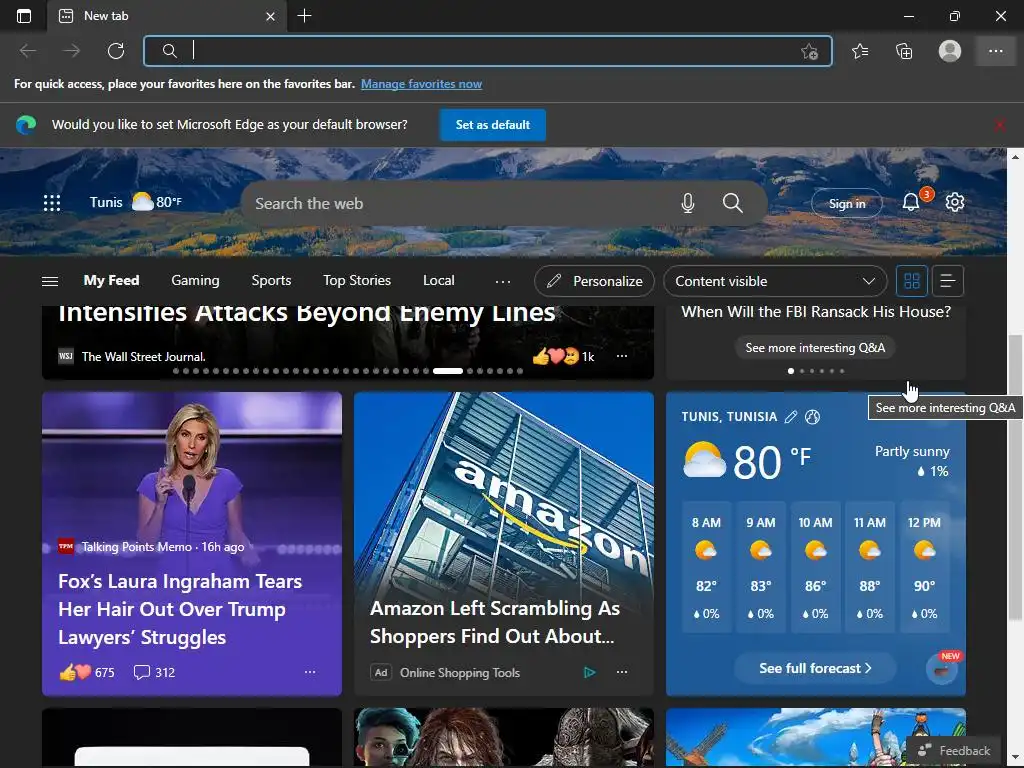
Task: Open Edge Settings and more menu
Action: (995, 51)
